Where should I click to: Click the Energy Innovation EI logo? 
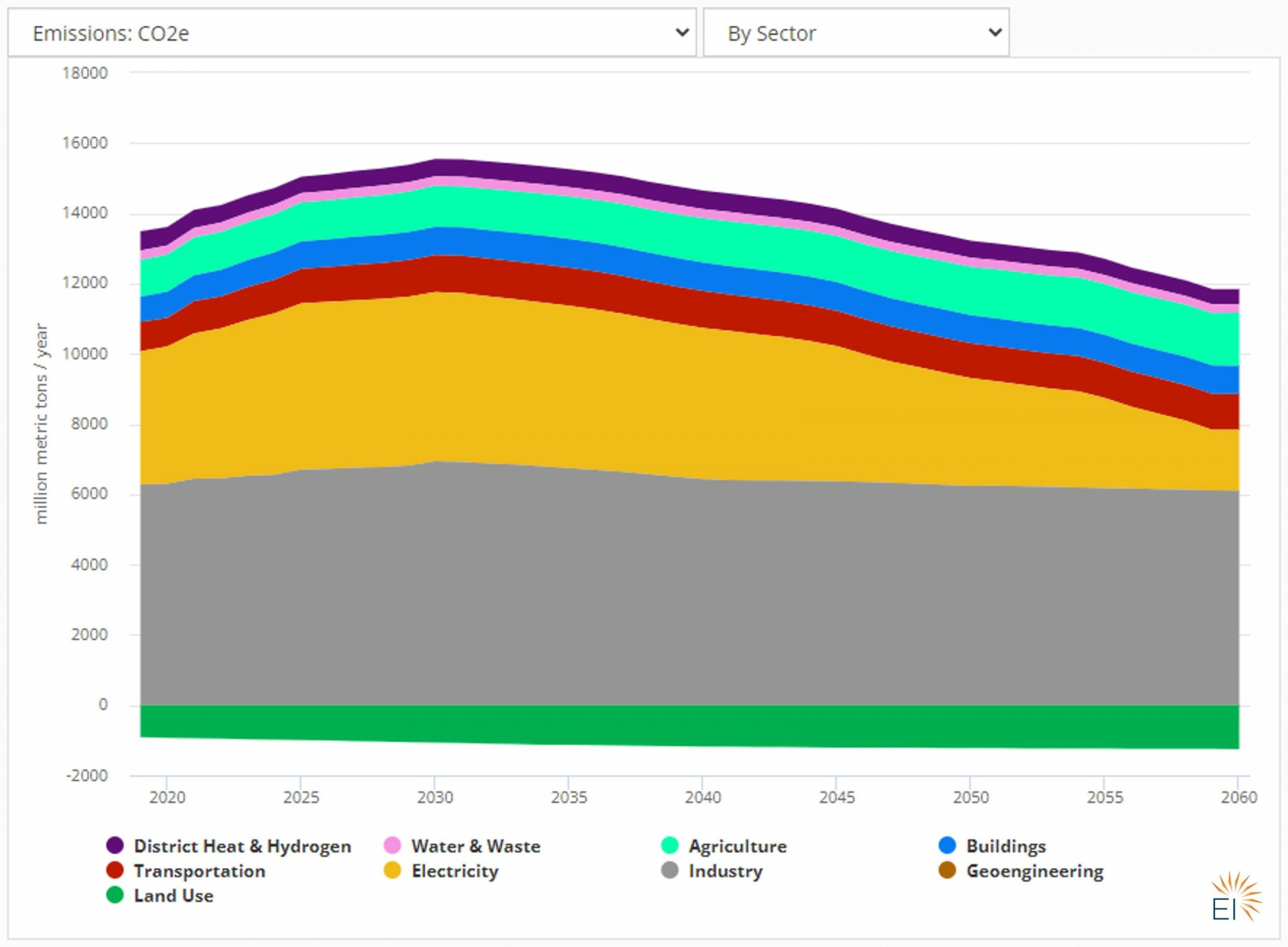1236,897
